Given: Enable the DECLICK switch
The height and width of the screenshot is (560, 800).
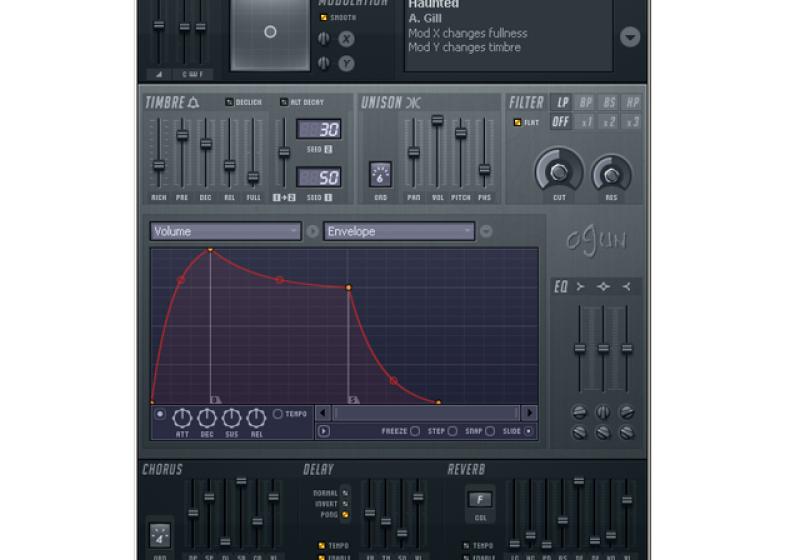Looking at the screenshot, I should click(229, 102).
